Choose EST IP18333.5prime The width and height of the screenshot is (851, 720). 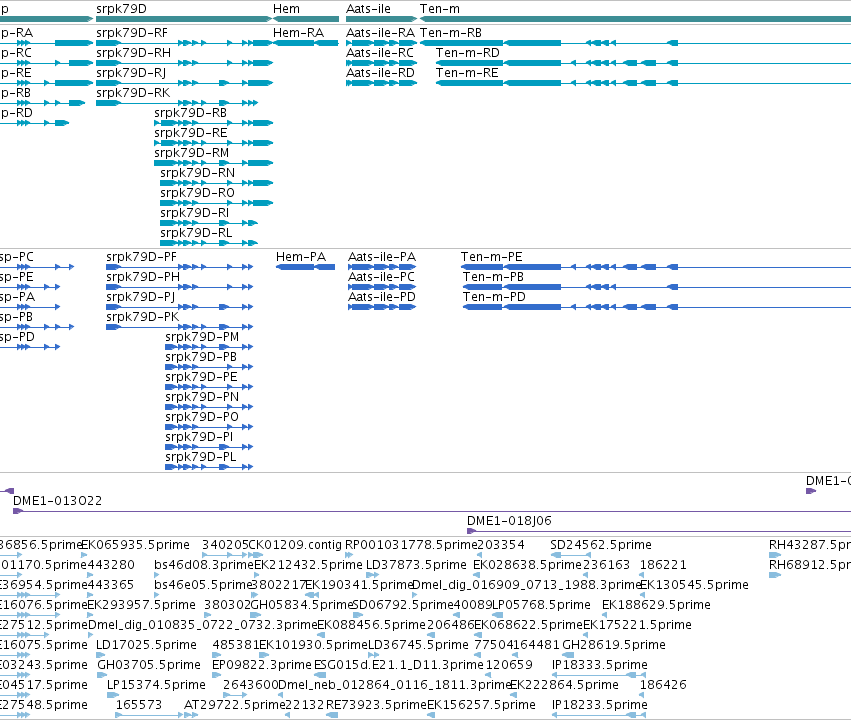600,666
